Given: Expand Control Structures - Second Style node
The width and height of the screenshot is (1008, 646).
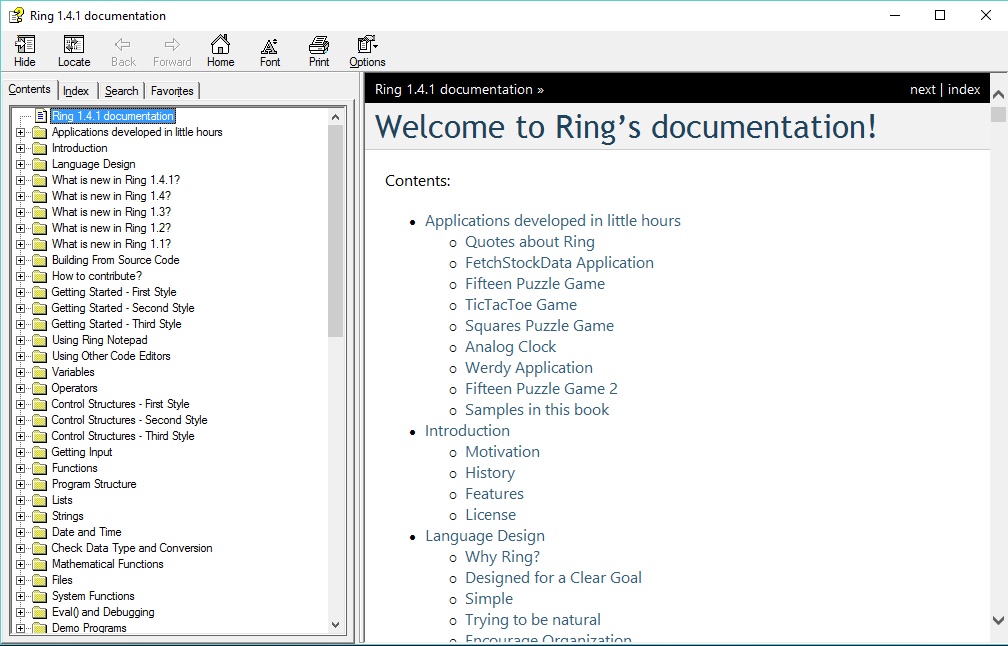Looking at the screenshot, I should coord(21,420).
